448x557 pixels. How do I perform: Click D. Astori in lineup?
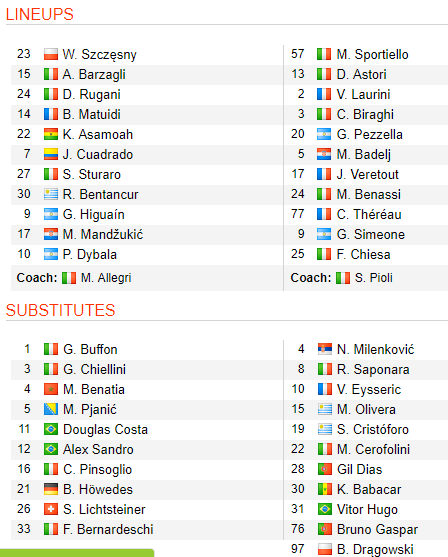361,74
